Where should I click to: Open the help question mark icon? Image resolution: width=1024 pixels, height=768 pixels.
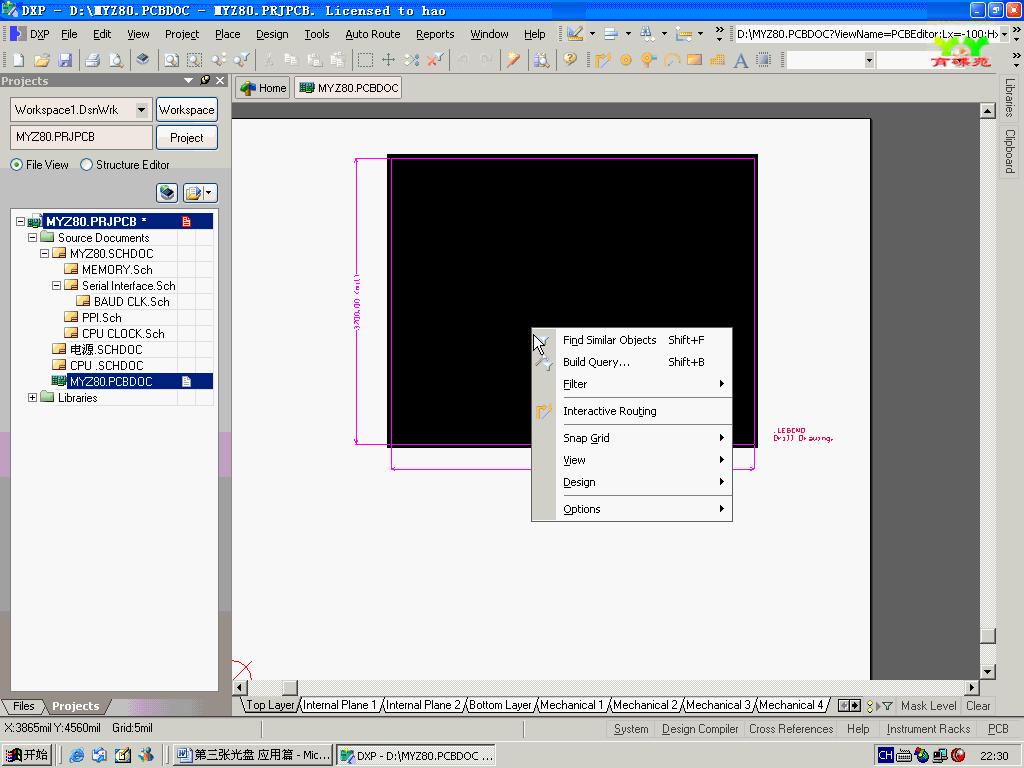tap(570, 60)
